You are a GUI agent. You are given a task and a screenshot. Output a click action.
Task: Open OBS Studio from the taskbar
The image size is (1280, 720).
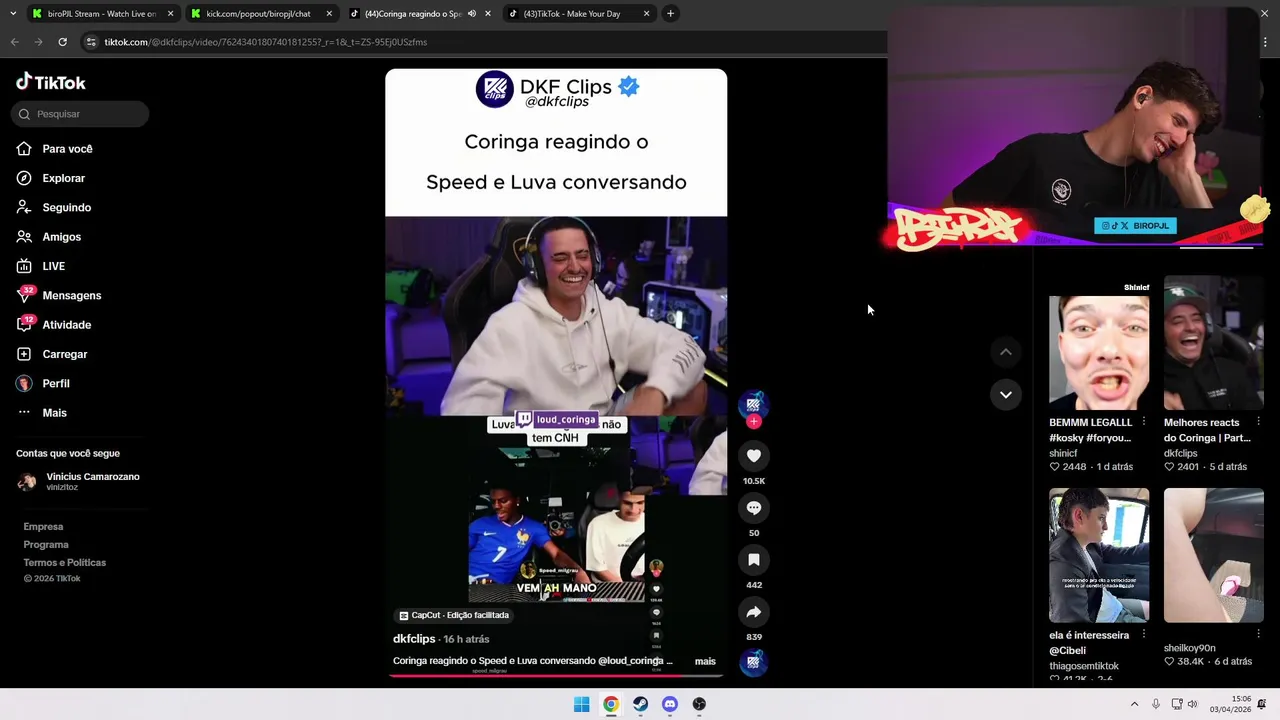[699, 704]
